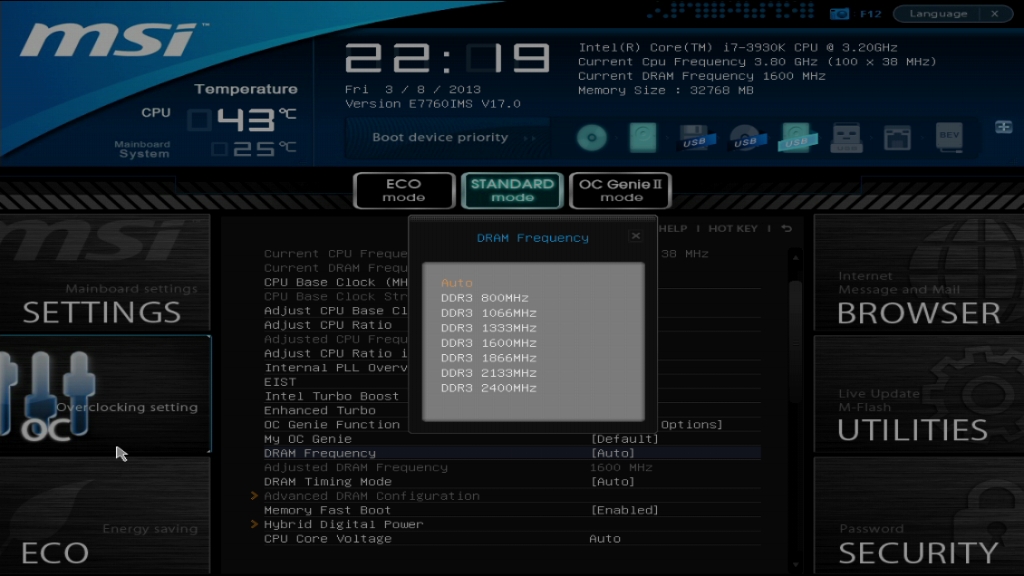This screenshot has height=576, width=1024.
Task: Select DDR3 1333MHz option
Action: pos(488,328)
